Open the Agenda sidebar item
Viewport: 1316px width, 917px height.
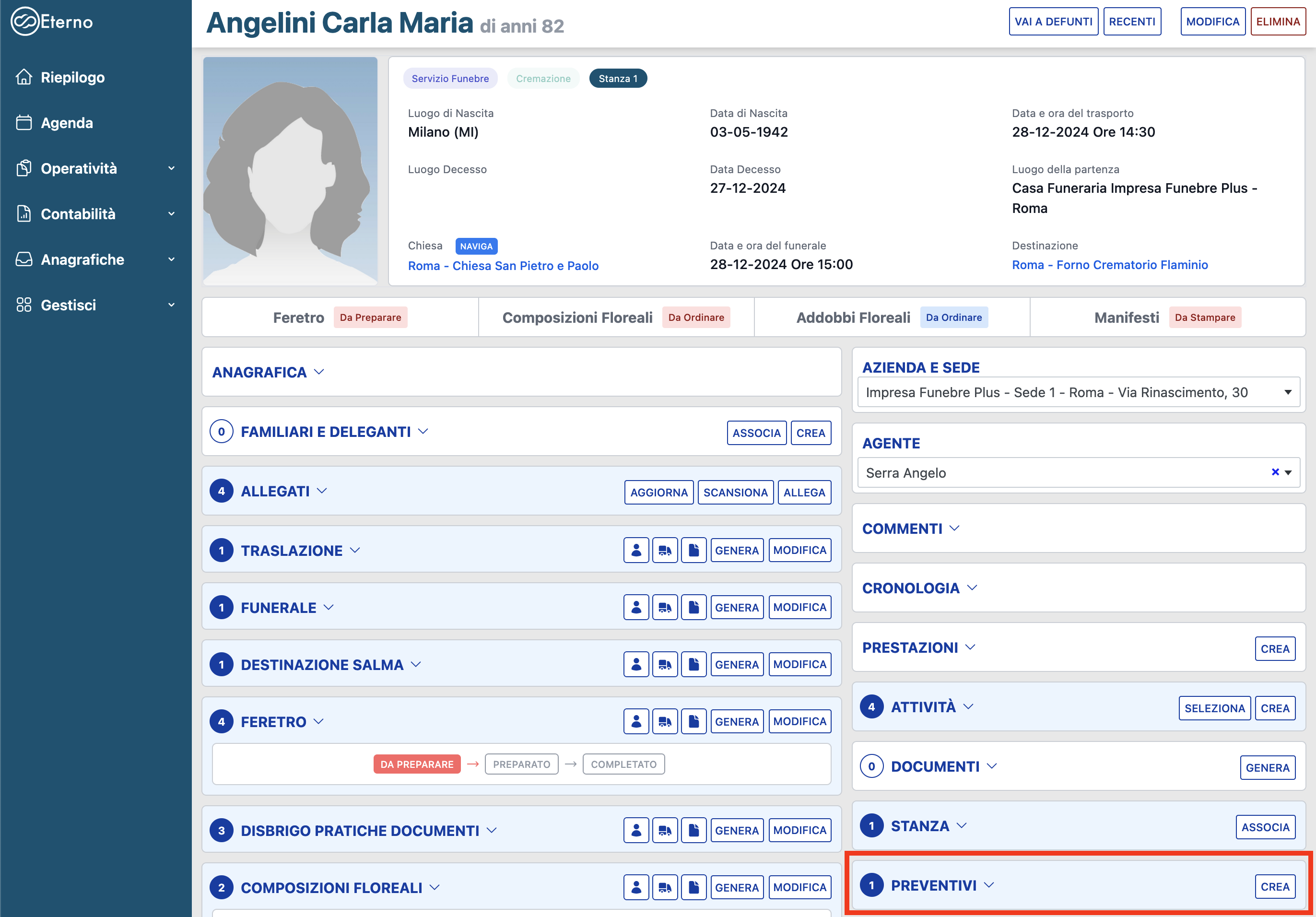(x=67, y=123)
